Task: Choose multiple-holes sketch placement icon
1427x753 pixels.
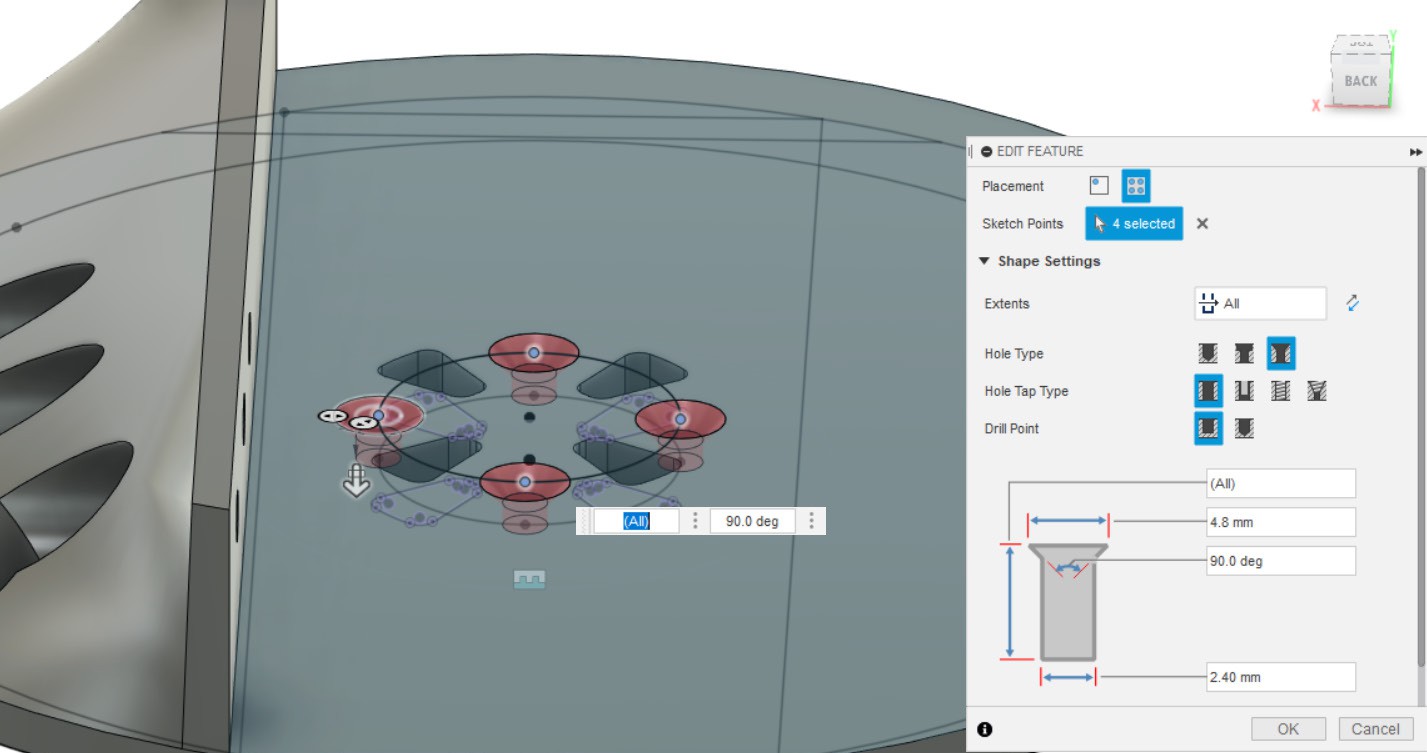Action: click(1136, 185)
